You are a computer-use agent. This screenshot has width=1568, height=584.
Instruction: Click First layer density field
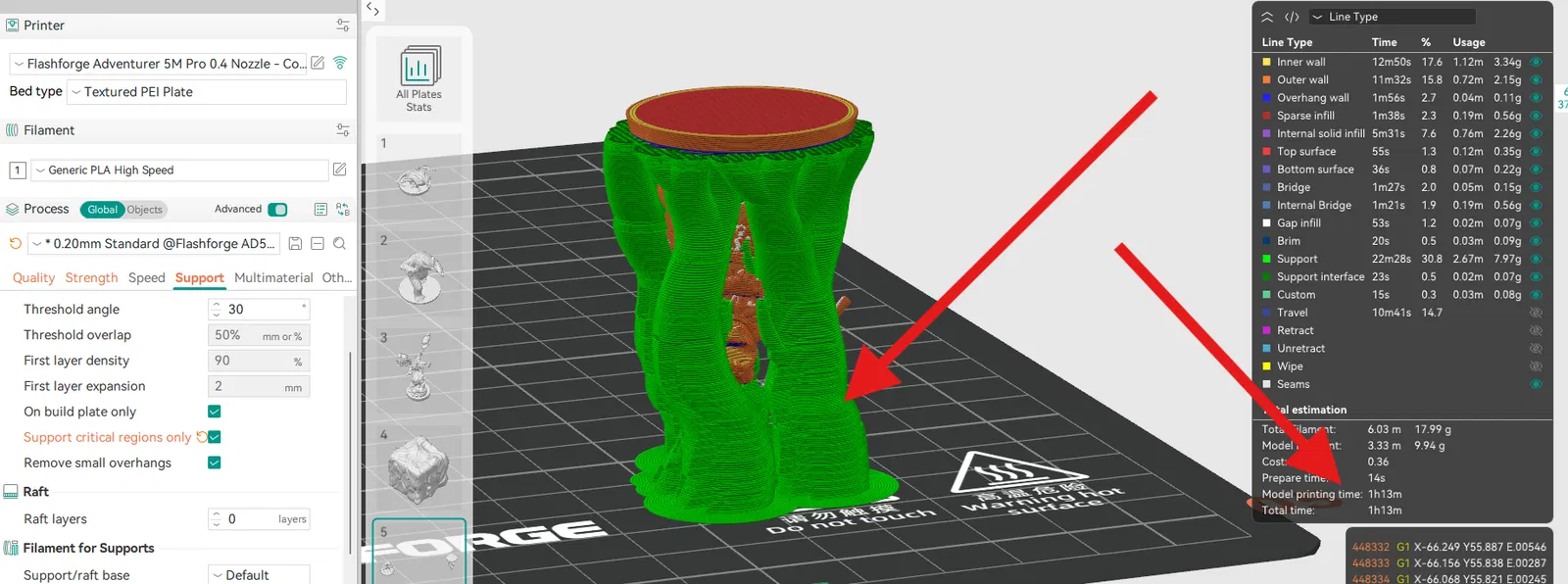259,361
